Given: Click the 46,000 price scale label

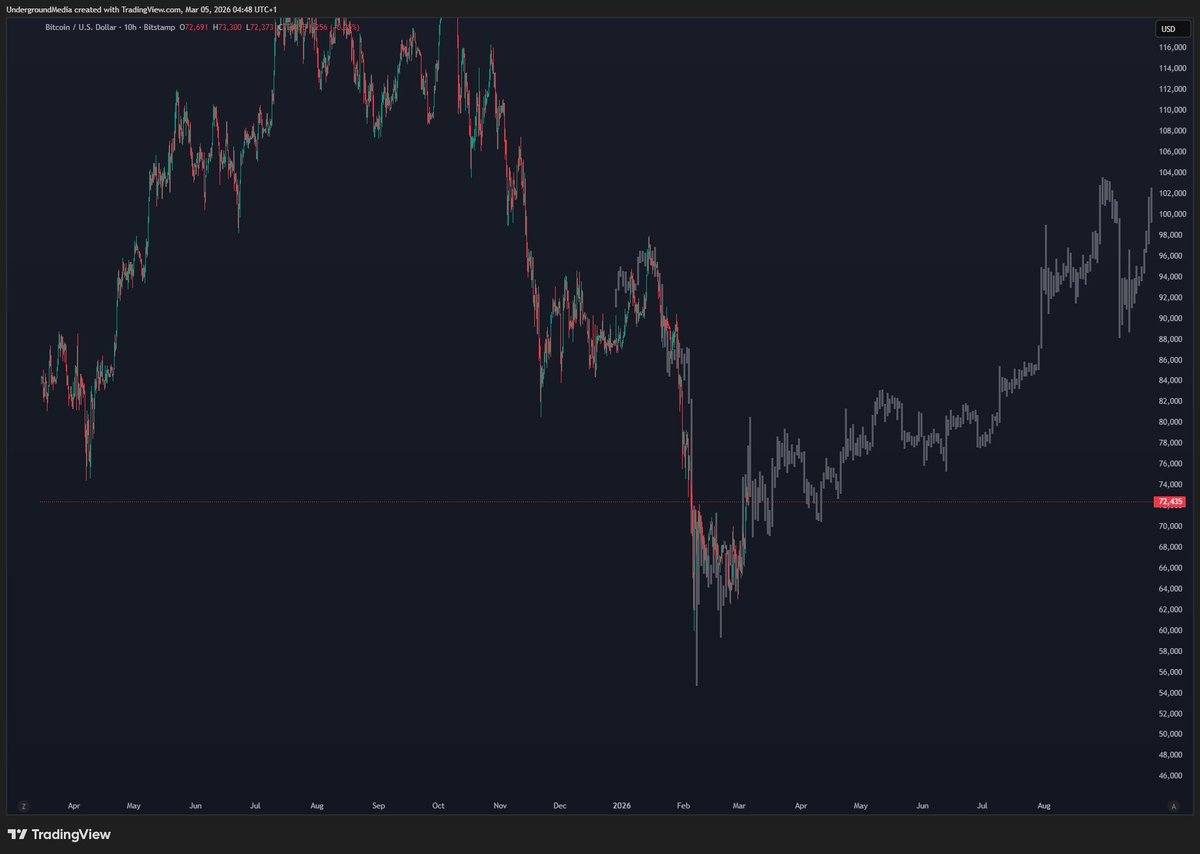Looking at the screenshot, I should 1172,775.
